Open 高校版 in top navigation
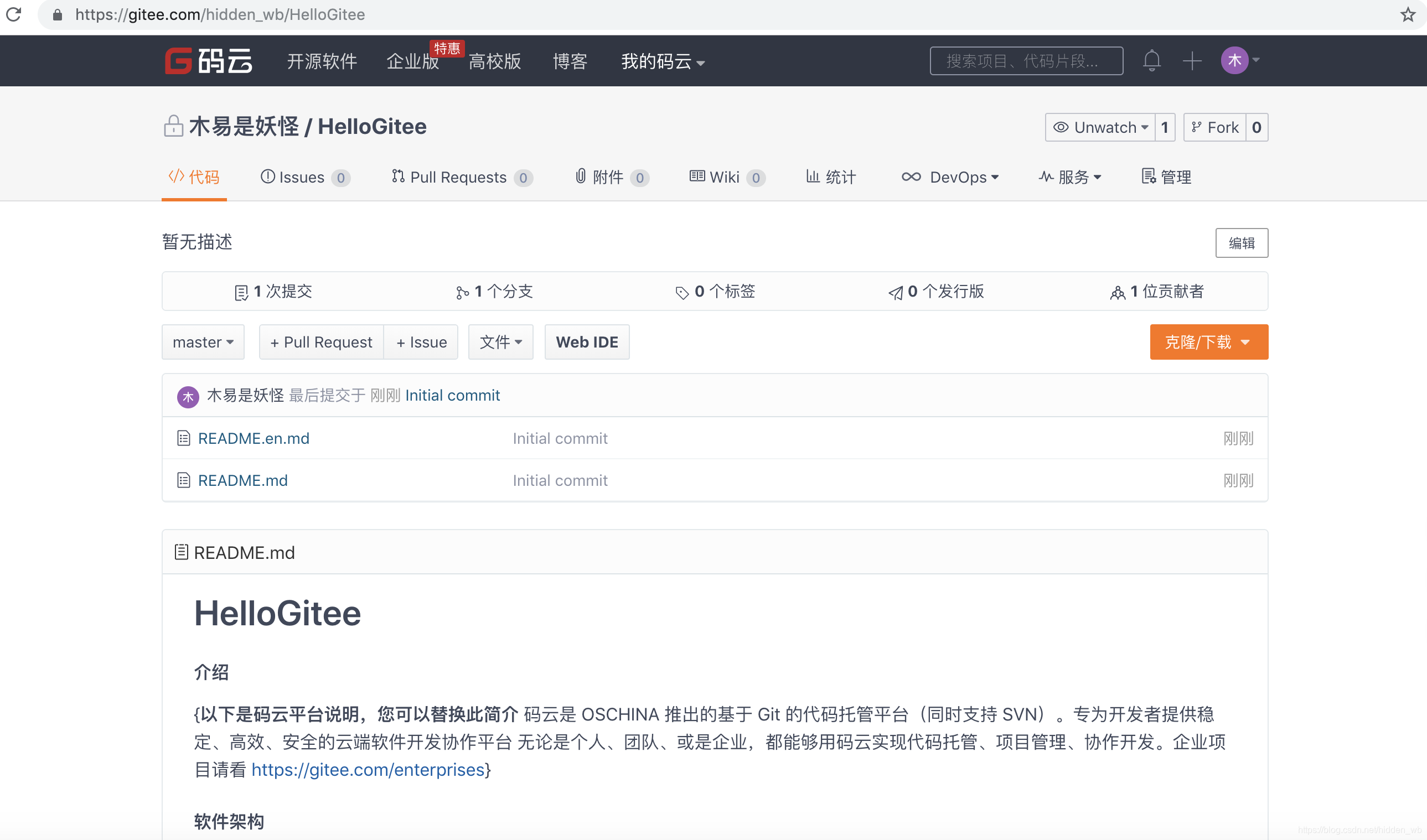The width and height of the screenshot is (1427, 840). [x=494, y=61]
